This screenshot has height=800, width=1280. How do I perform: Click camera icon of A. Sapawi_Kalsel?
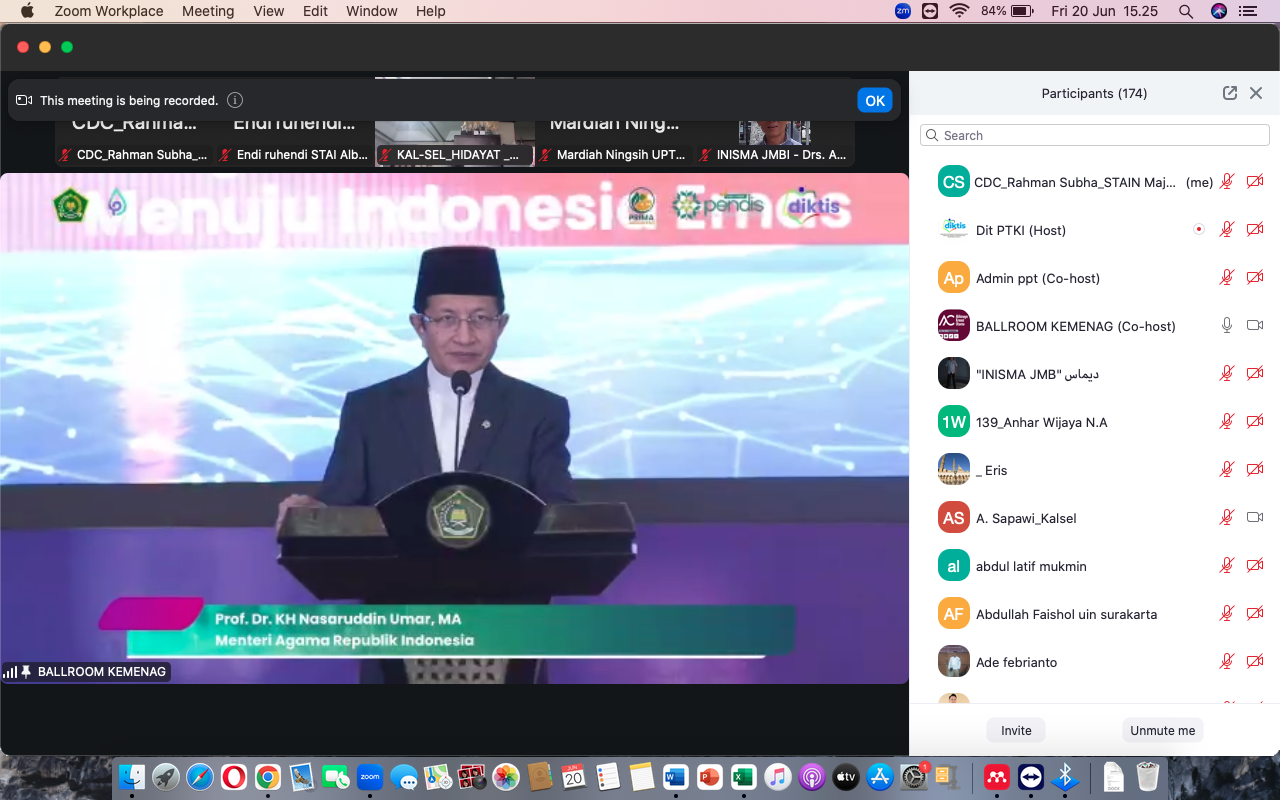tap(1255, 518)
